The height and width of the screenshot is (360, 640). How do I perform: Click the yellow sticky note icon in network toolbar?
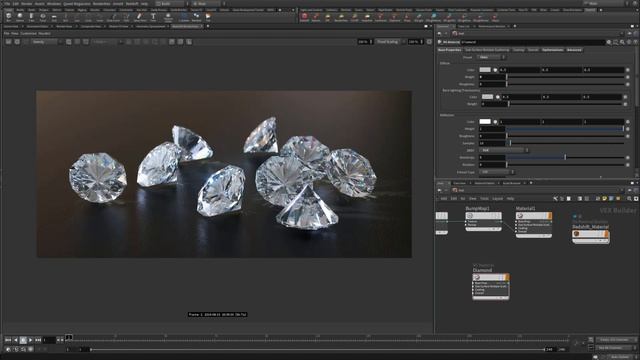coord(604,199)
